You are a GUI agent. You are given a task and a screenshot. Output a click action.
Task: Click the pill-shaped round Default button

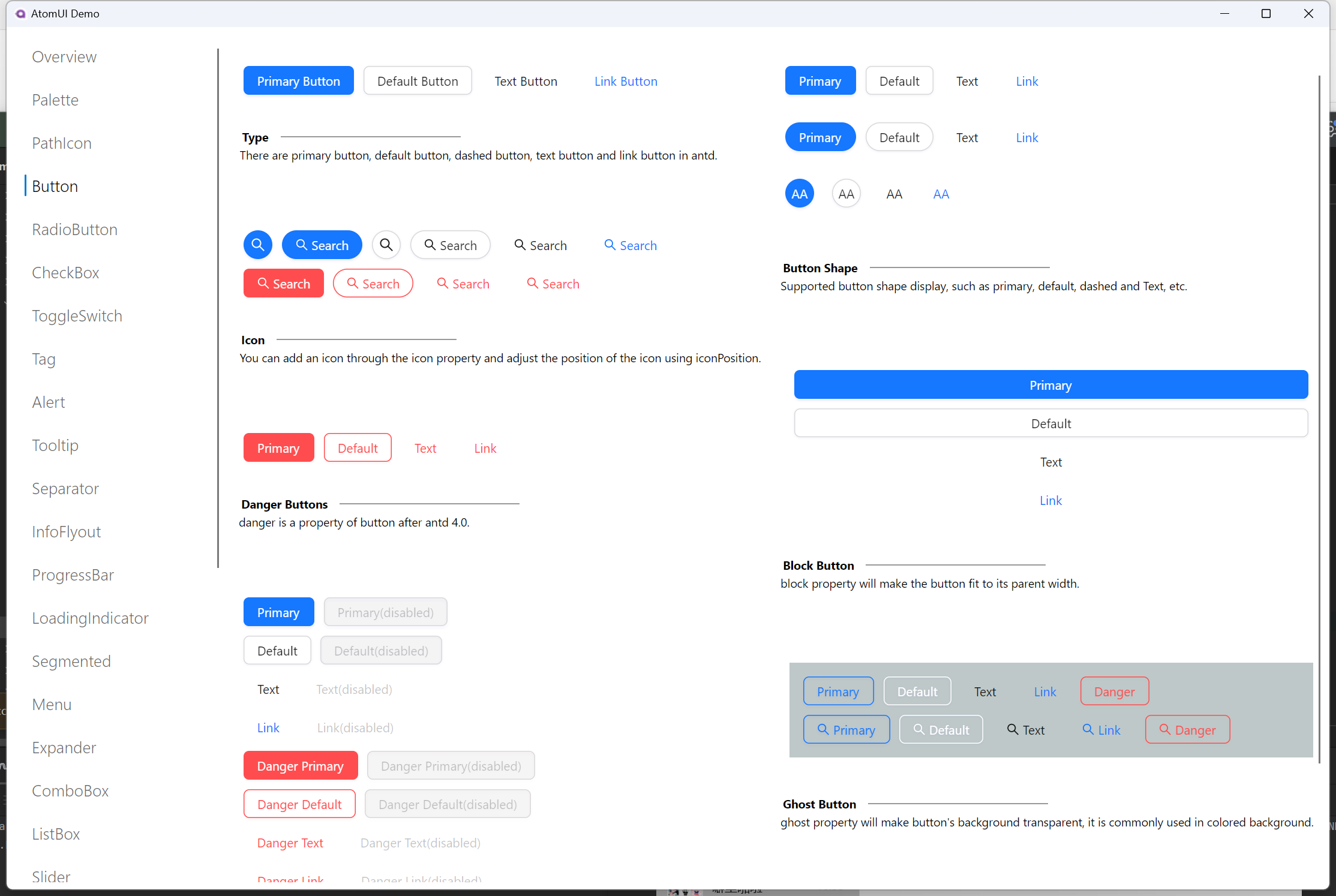899,137
